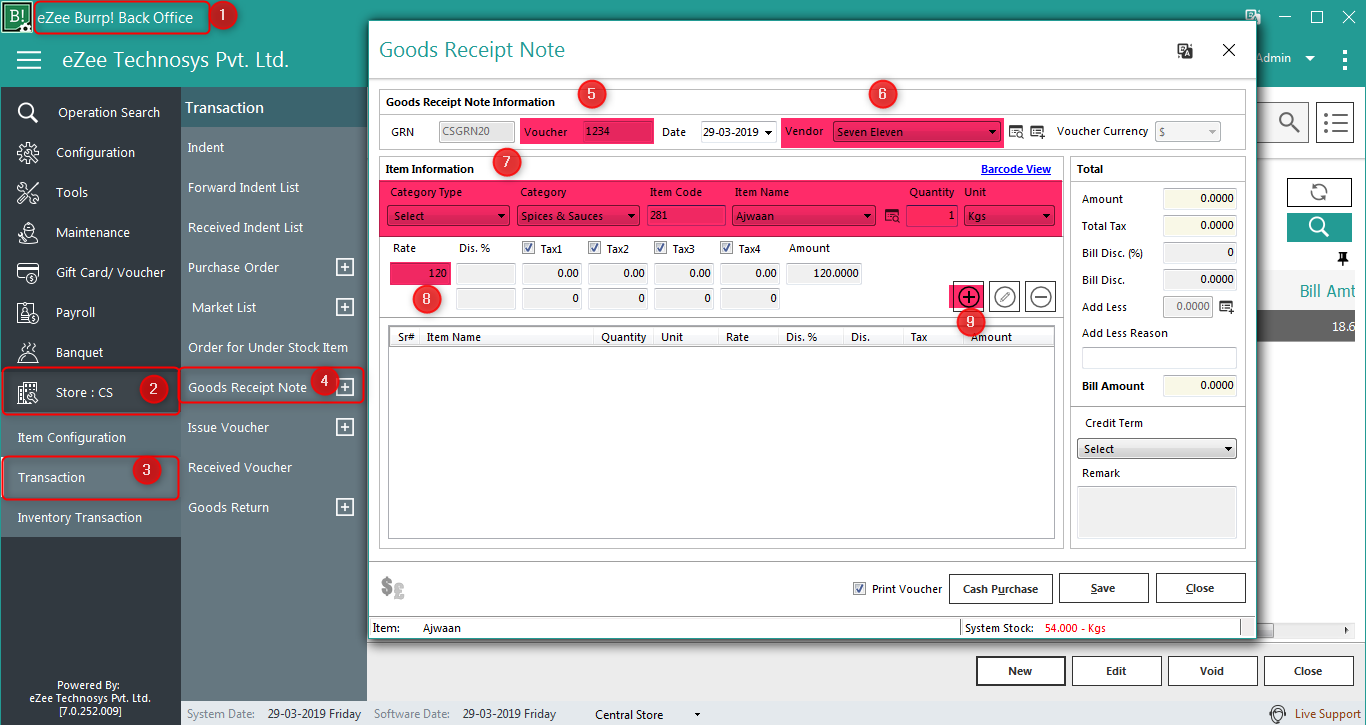
Task: Open the Credit Term dropdown
Action: (x=1156, y=449)
